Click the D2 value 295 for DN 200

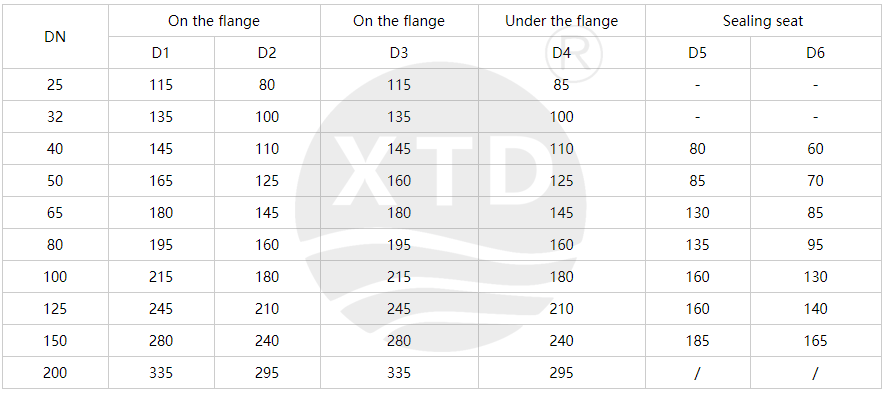tap(267, 373)
